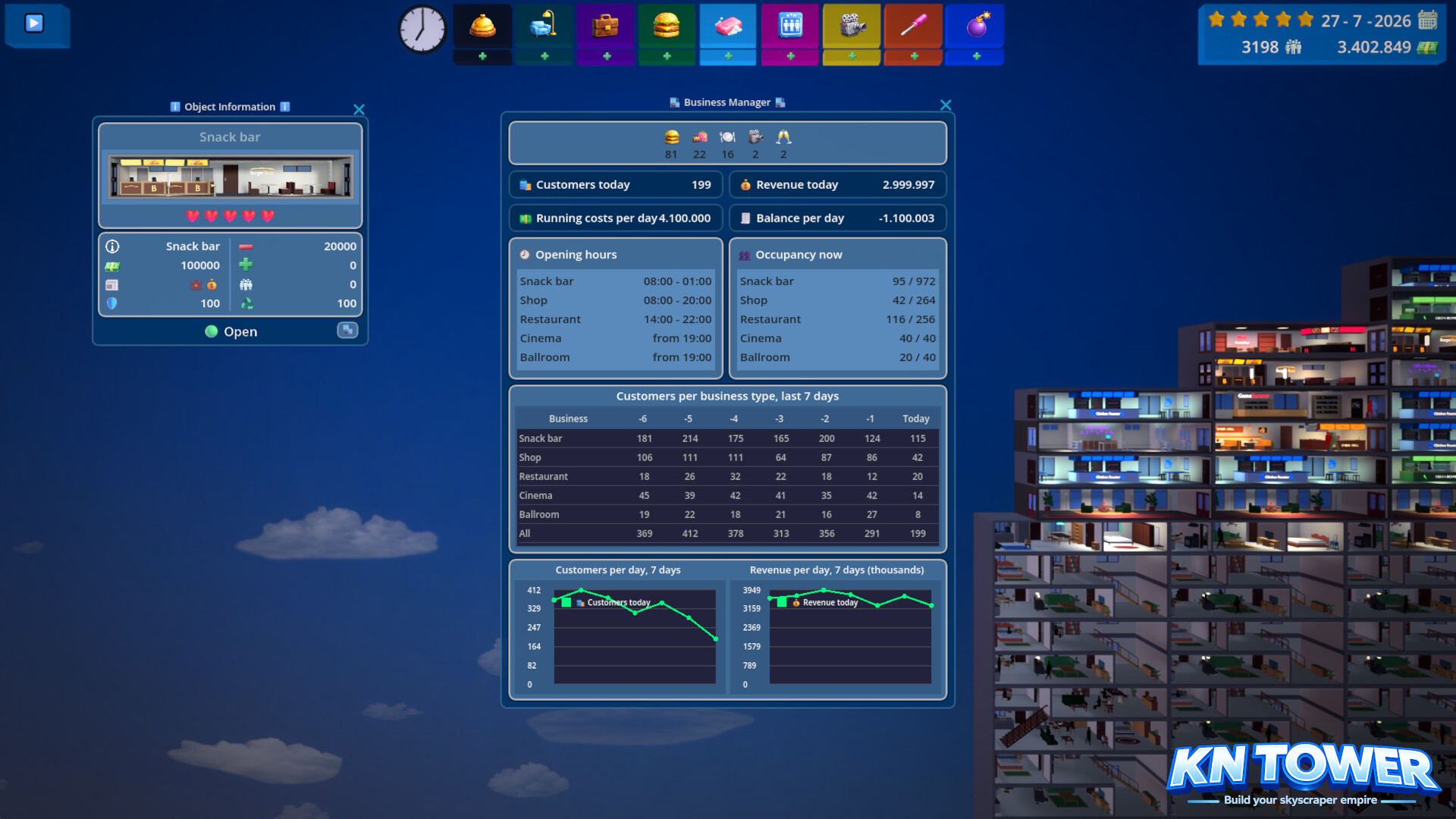The image size is (1456, 819).
Task: Click the analog clock icon
Action: pyautogui.click(x=422, y=30)
